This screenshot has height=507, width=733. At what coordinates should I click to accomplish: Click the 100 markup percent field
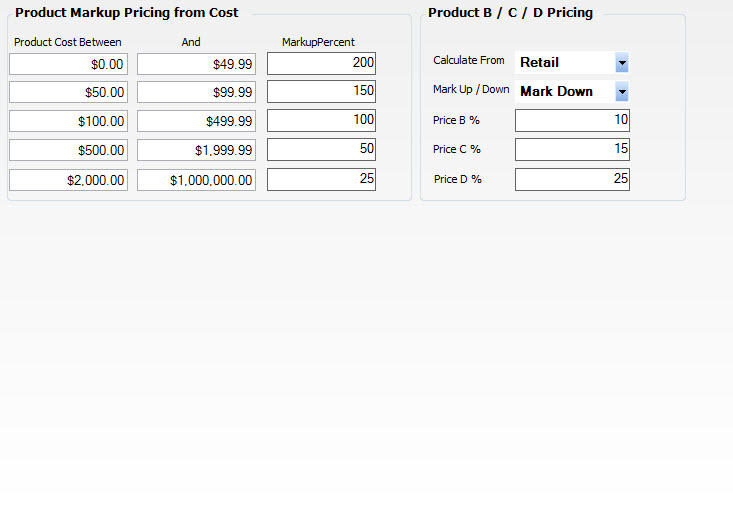321,121
